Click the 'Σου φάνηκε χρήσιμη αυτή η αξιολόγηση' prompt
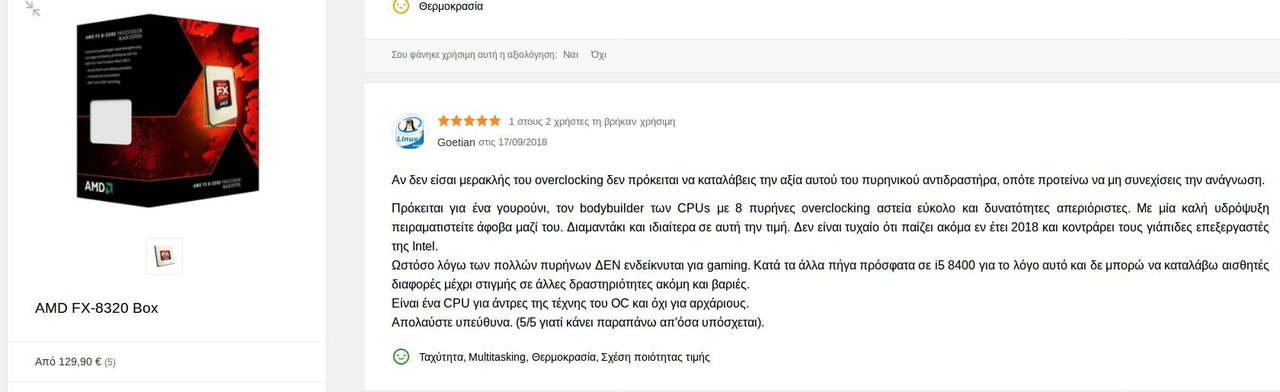 click(x=474, y=55)
